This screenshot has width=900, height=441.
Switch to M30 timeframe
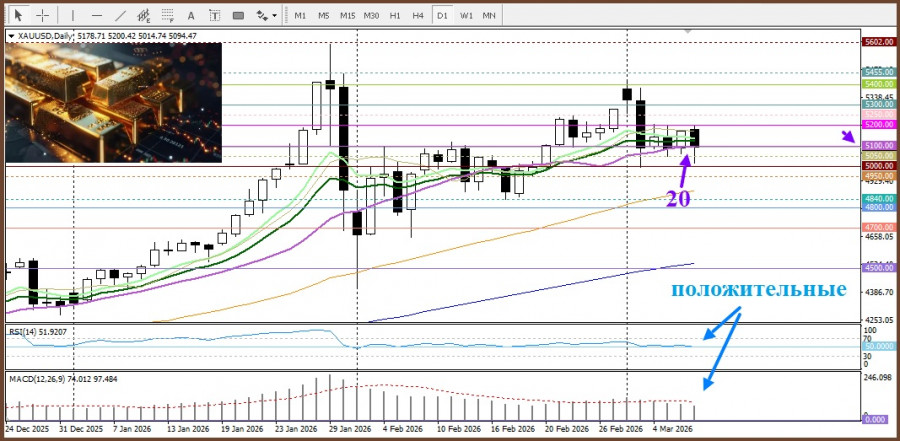[x=371, y=16]
